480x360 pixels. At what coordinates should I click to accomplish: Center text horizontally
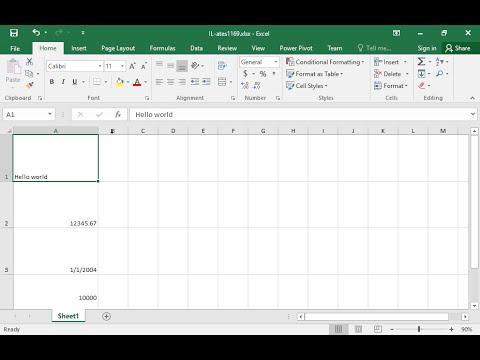(x=171, y=82)
